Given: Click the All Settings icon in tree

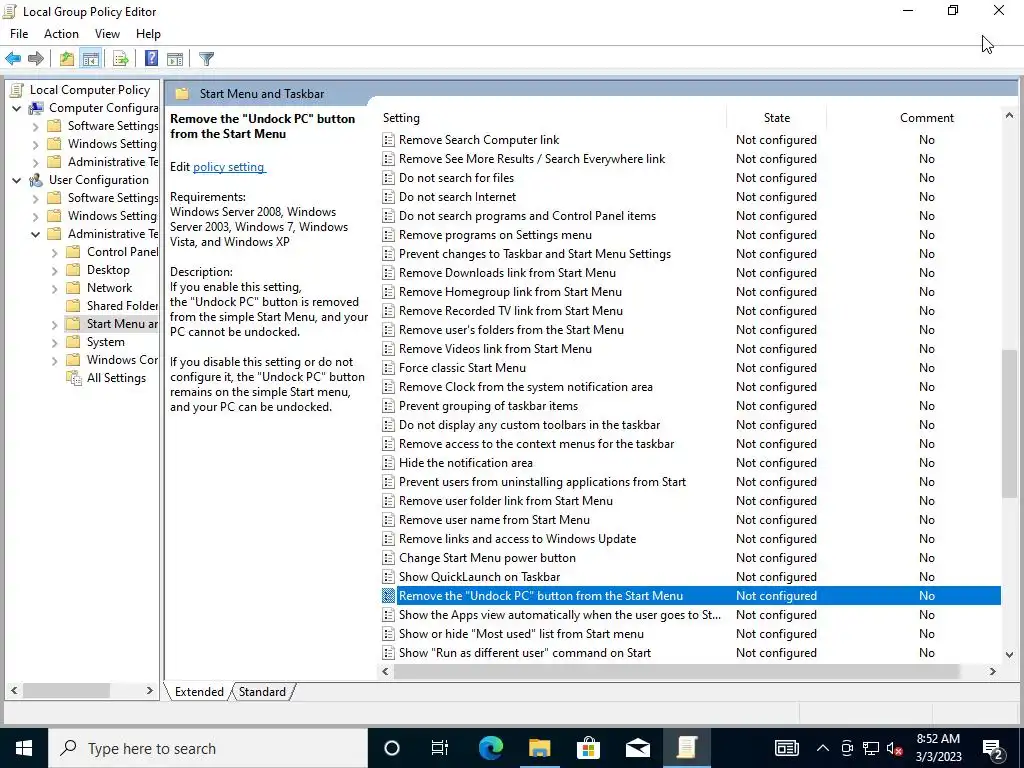Looking at the screenshot, I should pyautogui.click(x=74, y=378).
